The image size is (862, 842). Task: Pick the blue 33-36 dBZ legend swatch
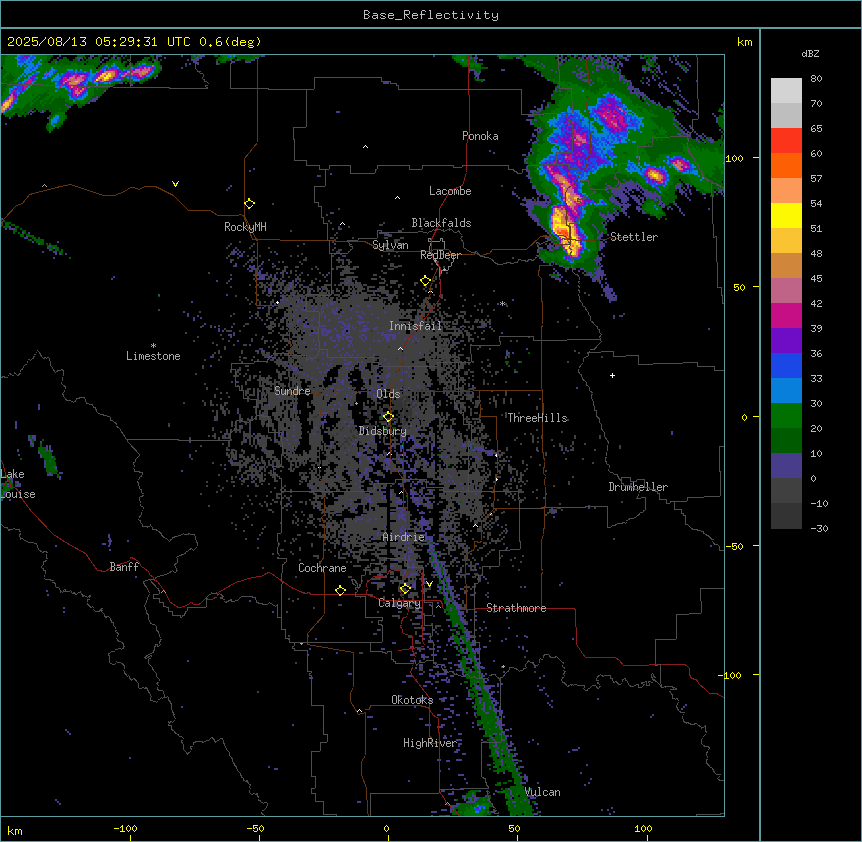tap(786, 365)
